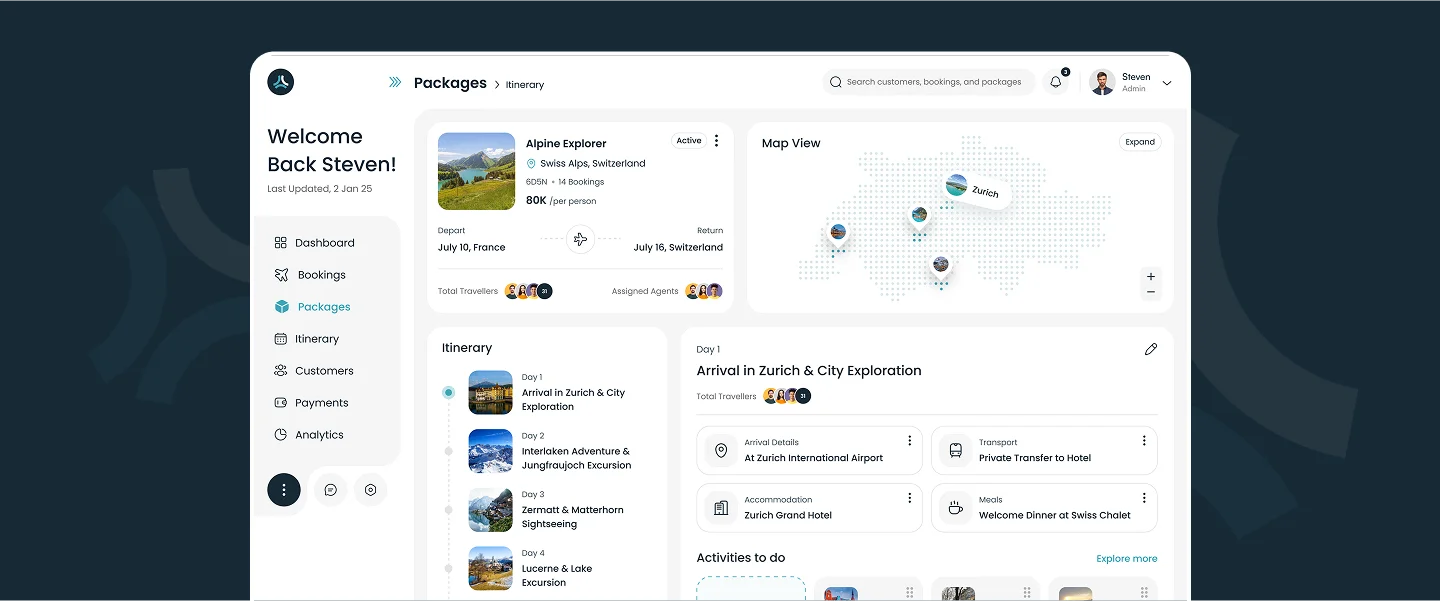Image resolution: width=1440 pixels, height=601 pixels.
Task: Zoom out on the map with minus
Action: tap(1151, 292)
